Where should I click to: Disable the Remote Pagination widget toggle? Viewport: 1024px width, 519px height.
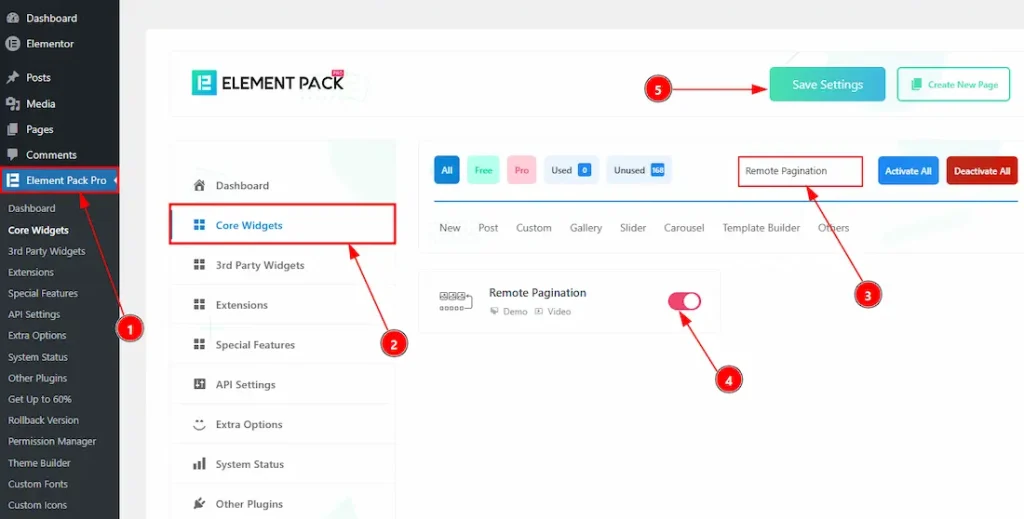tap(684, 301)
